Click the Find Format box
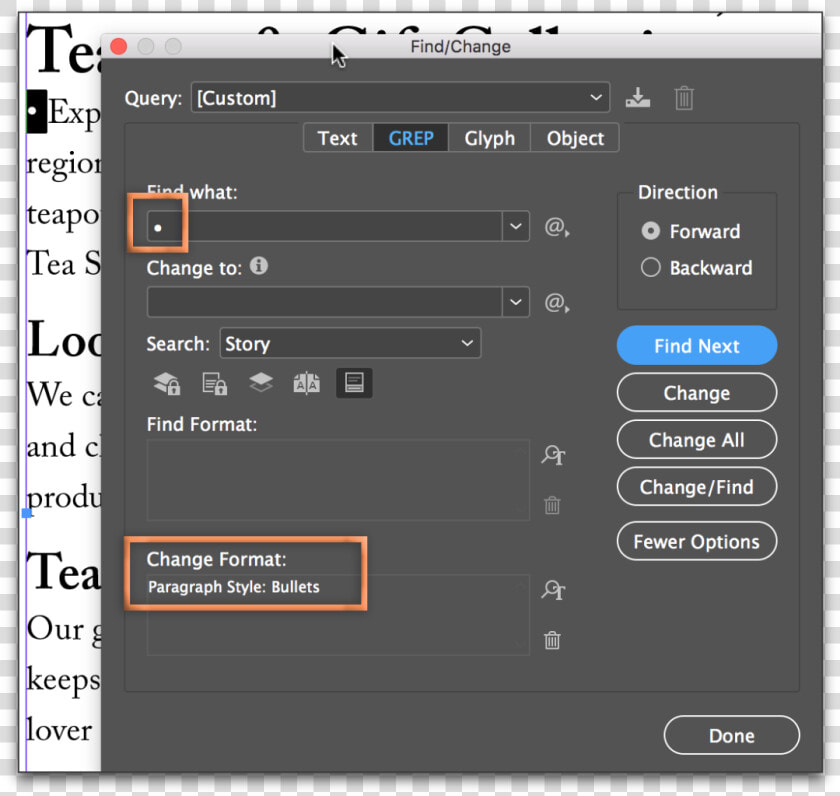This screenshot has height=796, width=840. tap(338, 480)
